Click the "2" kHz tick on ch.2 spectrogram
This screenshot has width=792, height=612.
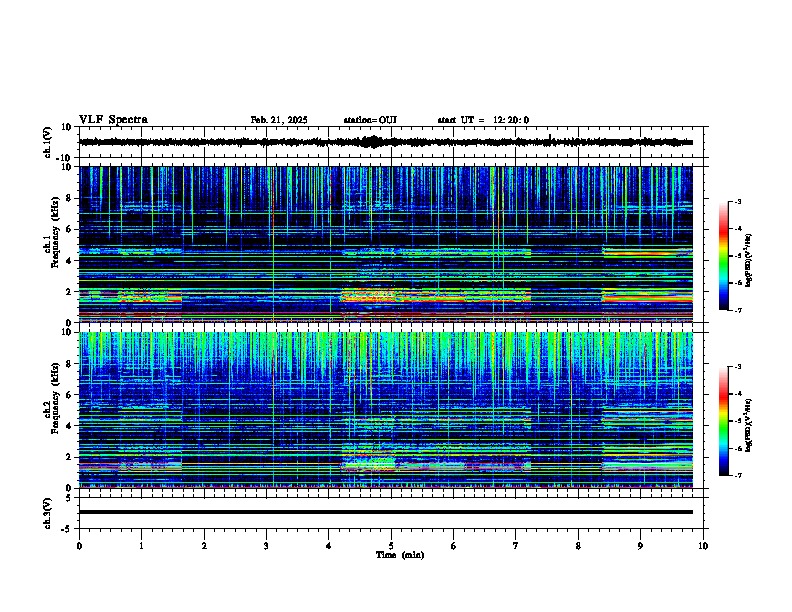[69, 457]
